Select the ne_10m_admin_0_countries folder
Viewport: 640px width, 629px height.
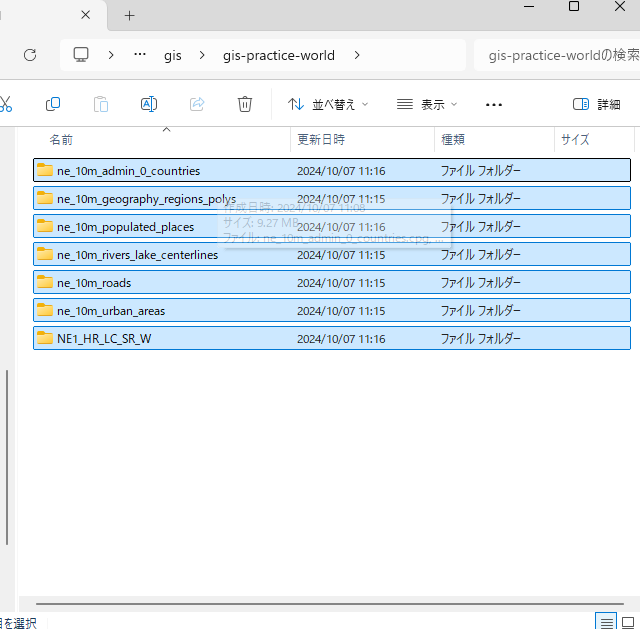coord(332,170)
